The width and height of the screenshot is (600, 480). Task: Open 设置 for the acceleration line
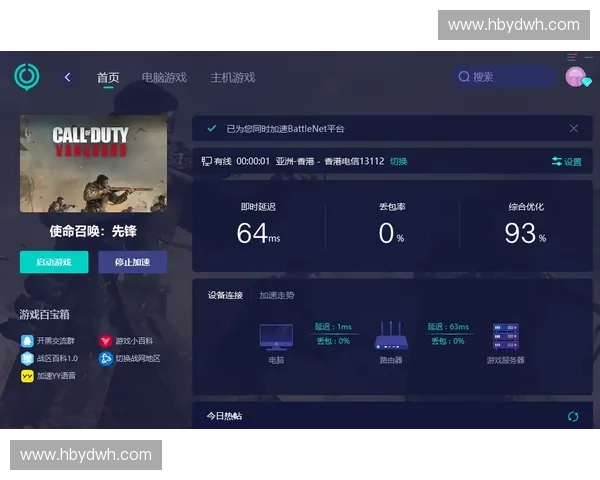pyautogui.click(x=566, y=161)
